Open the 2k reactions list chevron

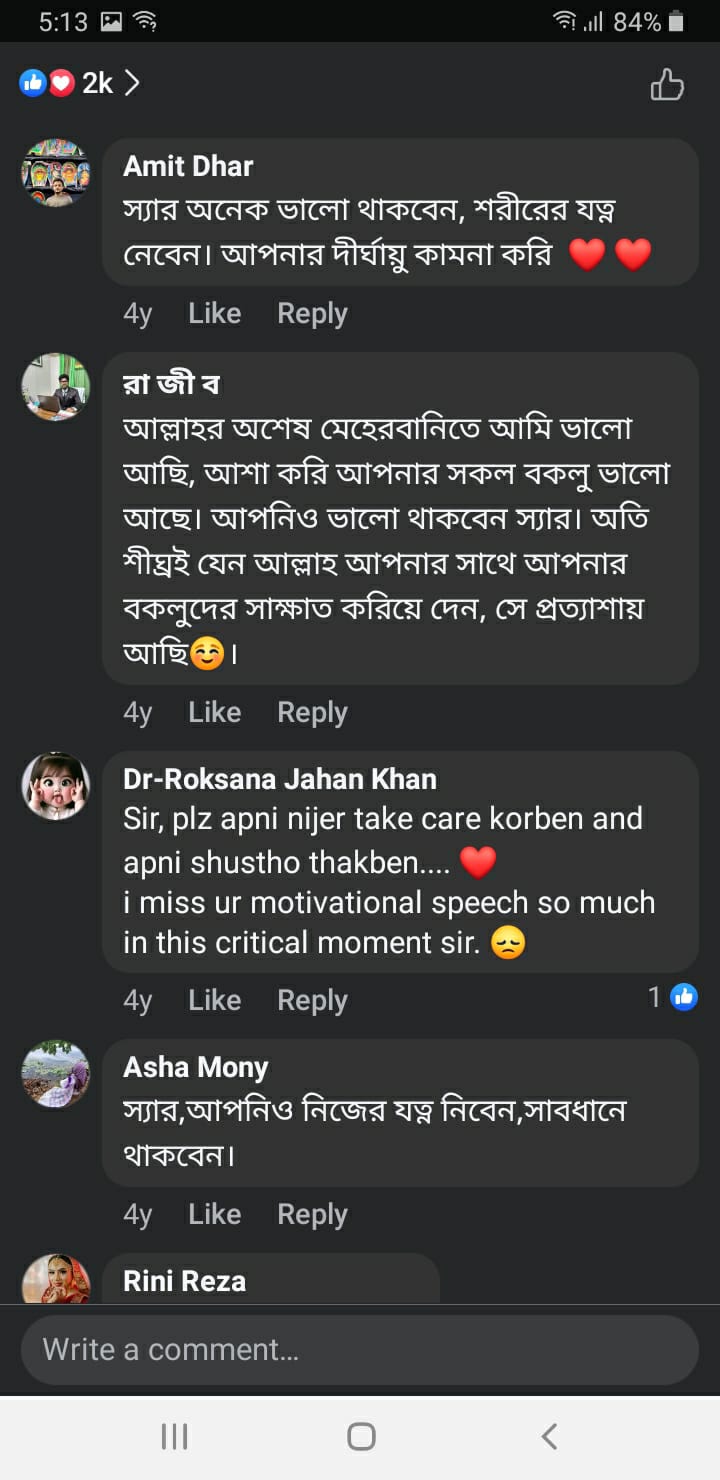[x=132, y=83]
